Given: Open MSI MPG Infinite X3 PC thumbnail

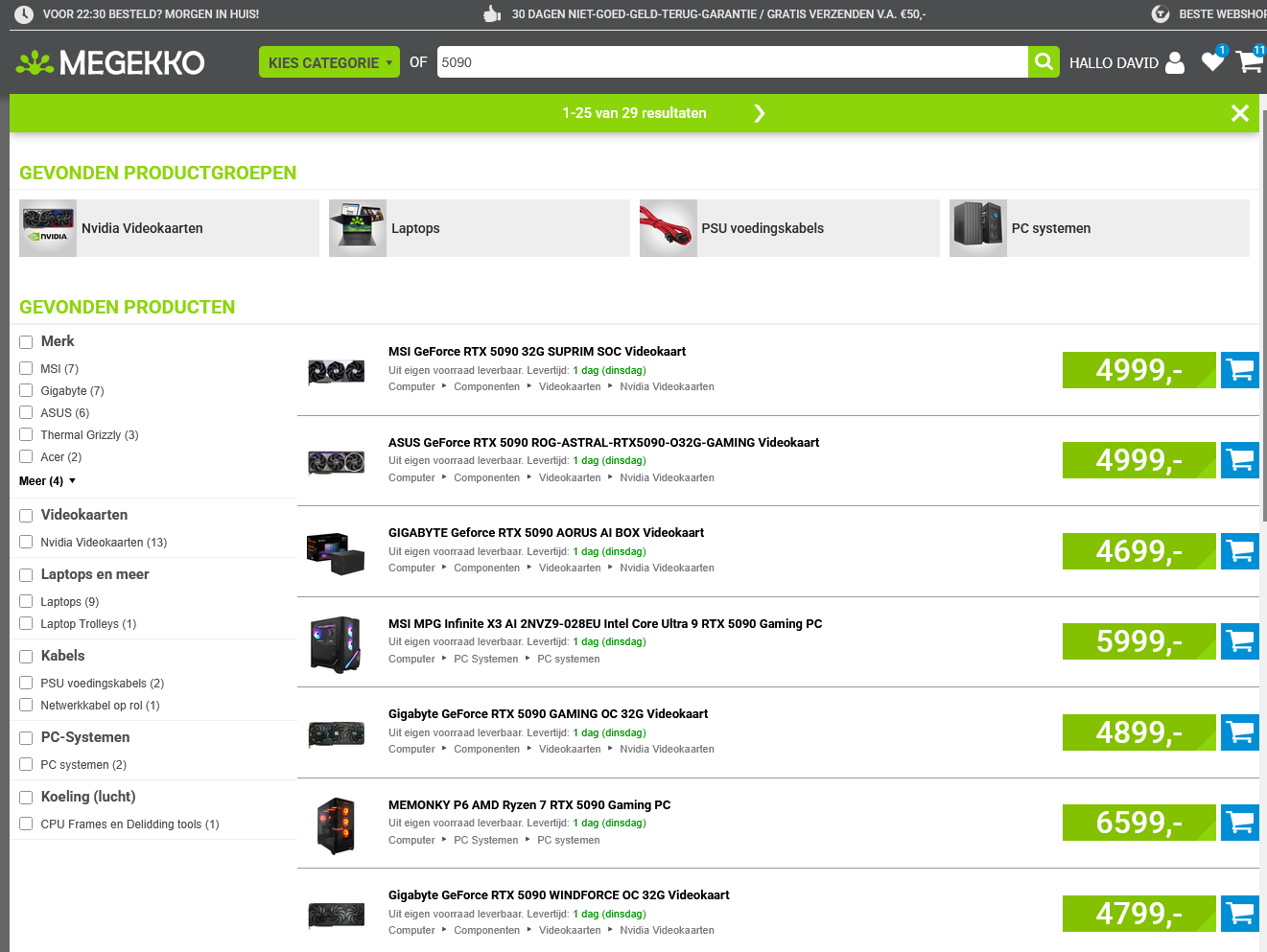Looking at the screenshot, I should click(336, 644).
